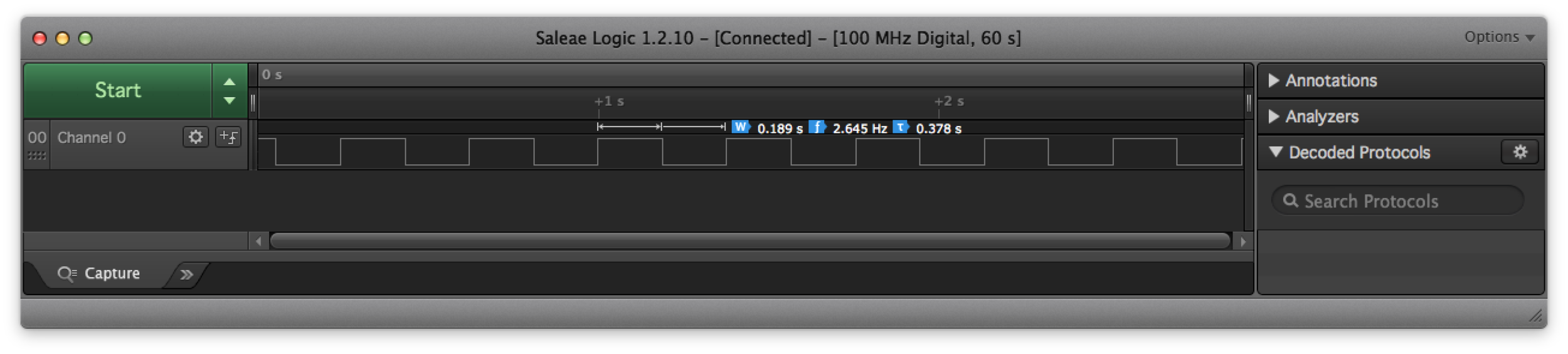Click the 2.645 Hz frequency value
Image resolution: width=1568 pixels, height=354 pixels.
click(x=859, y=128)
